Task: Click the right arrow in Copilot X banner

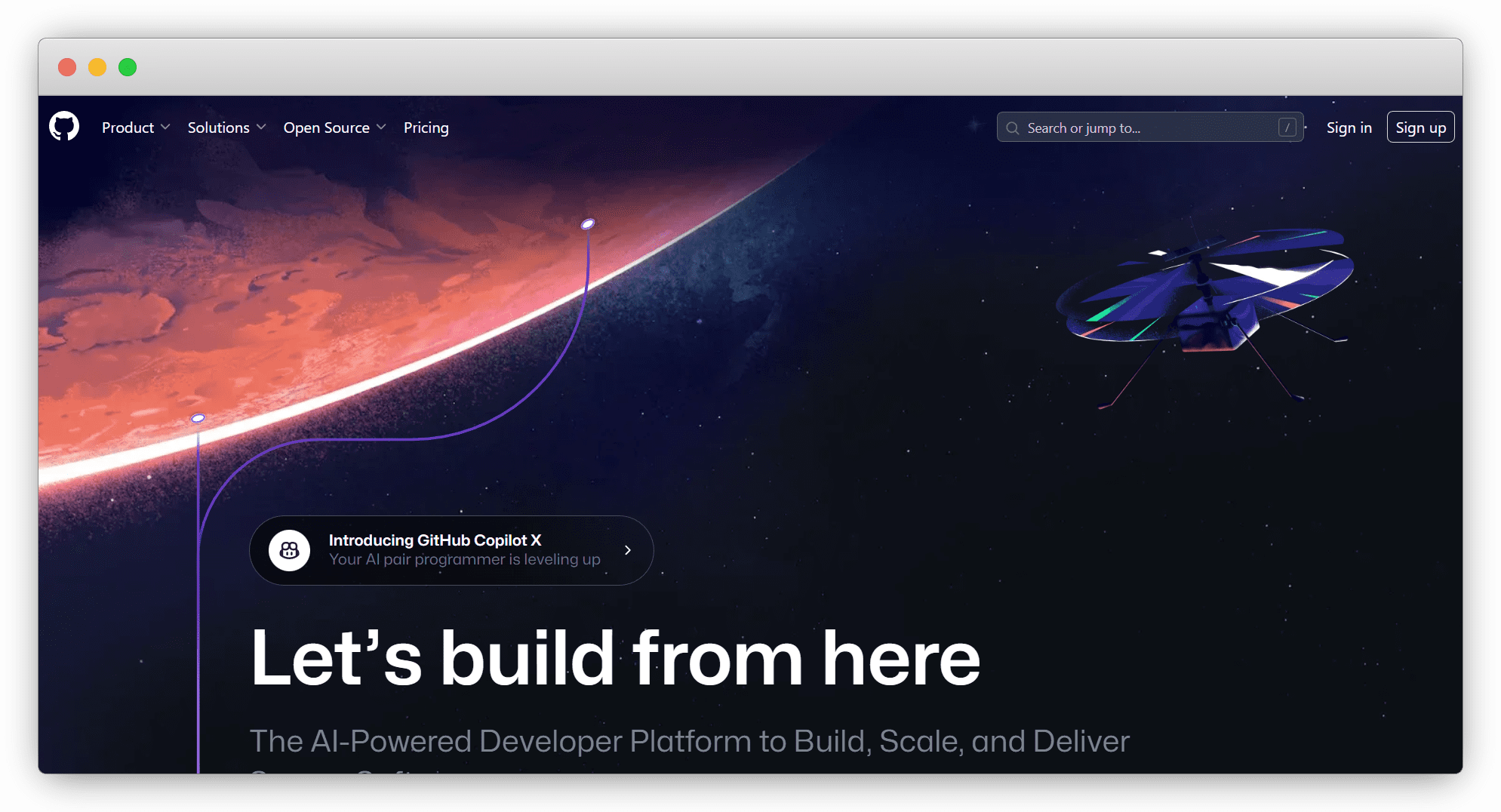Action: click(x=627, y=550)
